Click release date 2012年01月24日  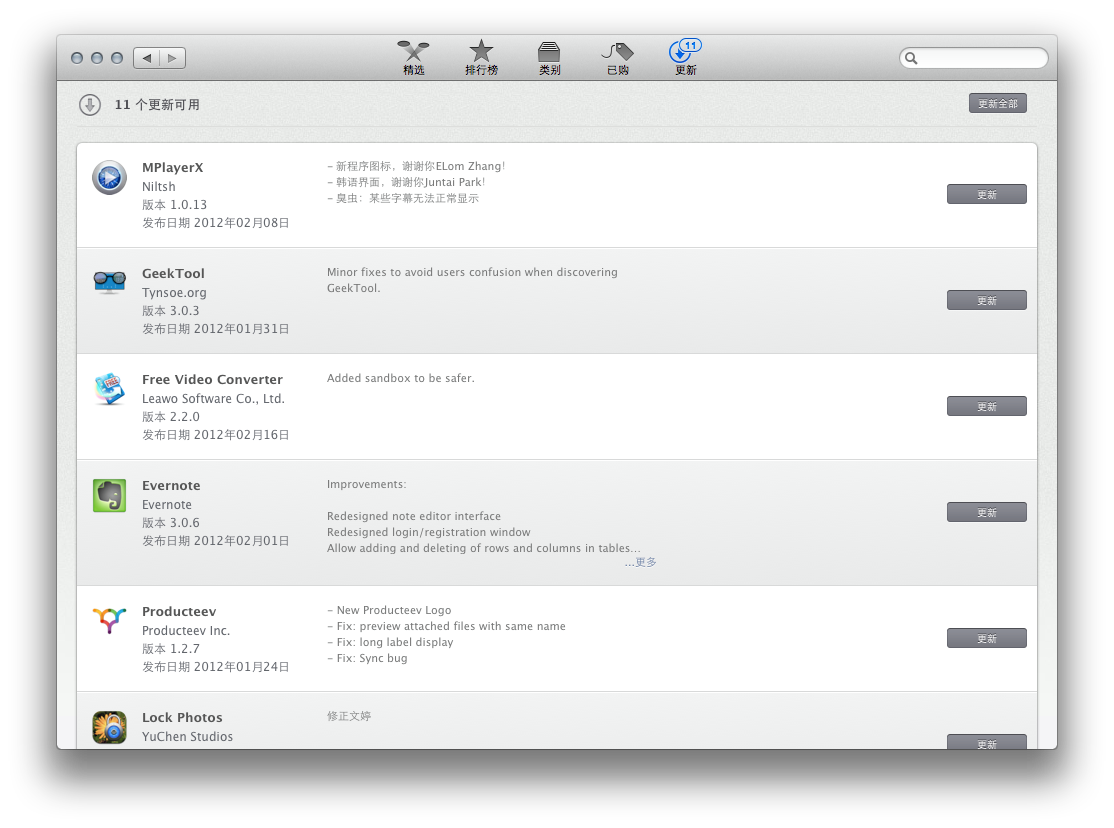(242, 667)
